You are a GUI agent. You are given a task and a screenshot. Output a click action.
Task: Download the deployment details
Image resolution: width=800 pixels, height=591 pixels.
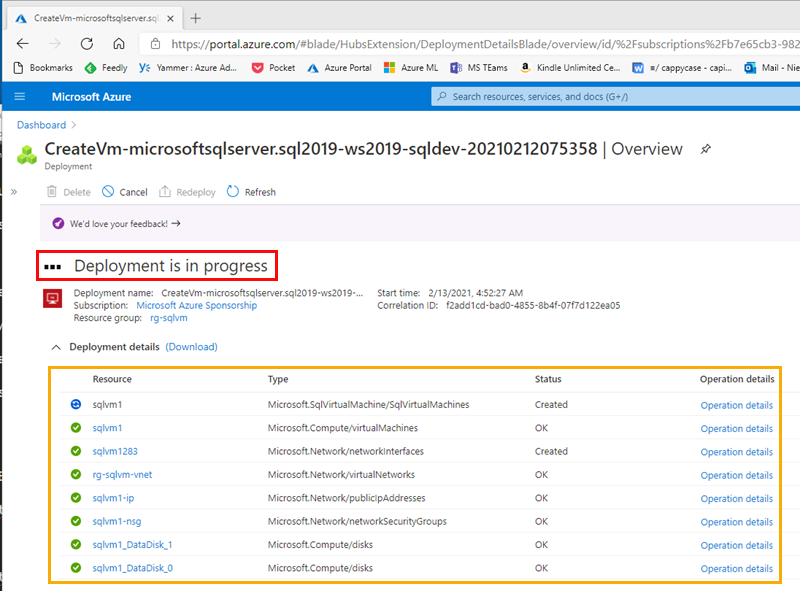click(x=191, y=347)
